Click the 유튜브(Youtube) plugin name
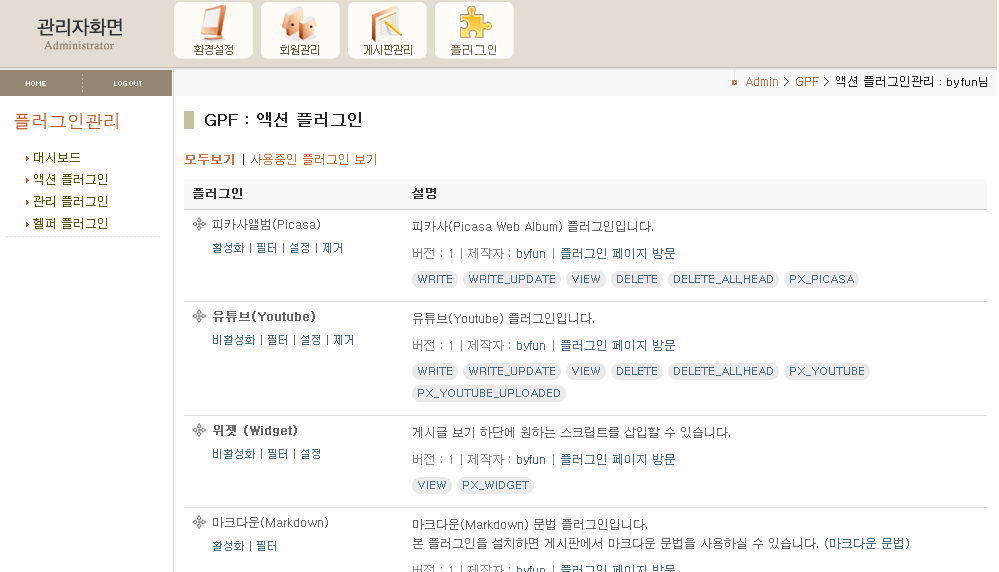This screenshot has width=999, height=572. 264,317
